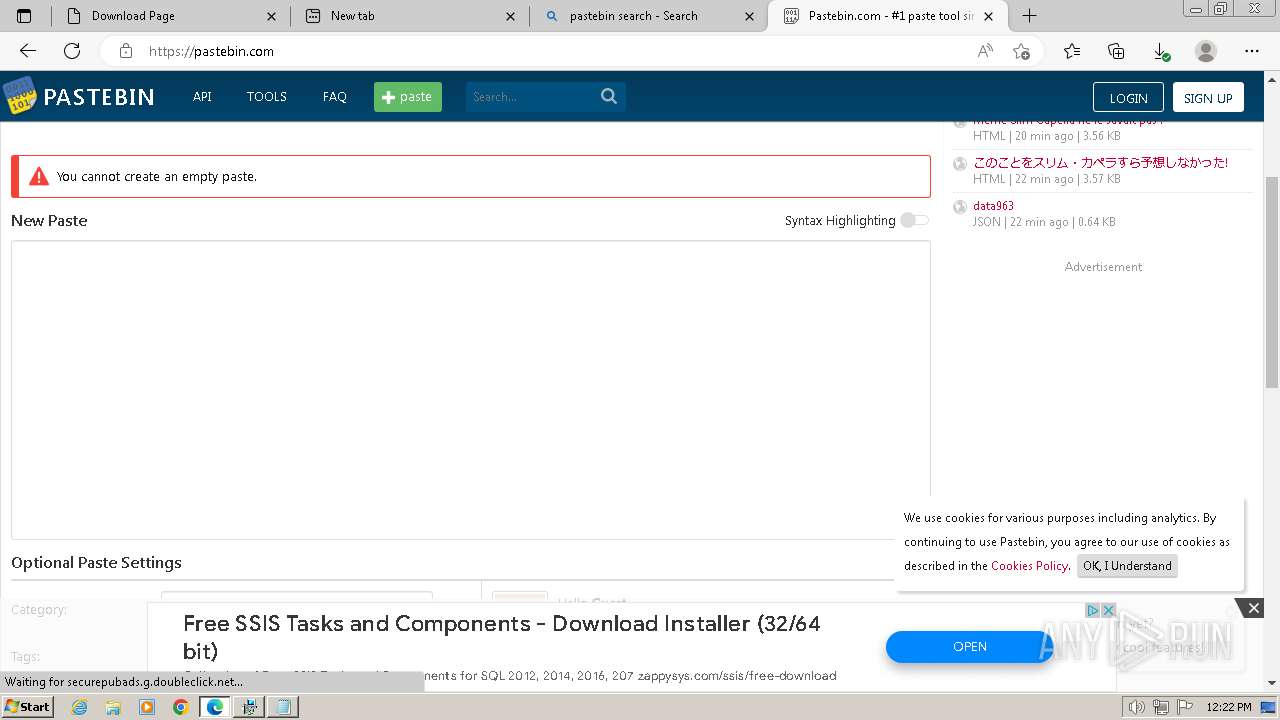Open the Downloads icon
This screenshot has height=720, width=1280.
pos(1160,51)
